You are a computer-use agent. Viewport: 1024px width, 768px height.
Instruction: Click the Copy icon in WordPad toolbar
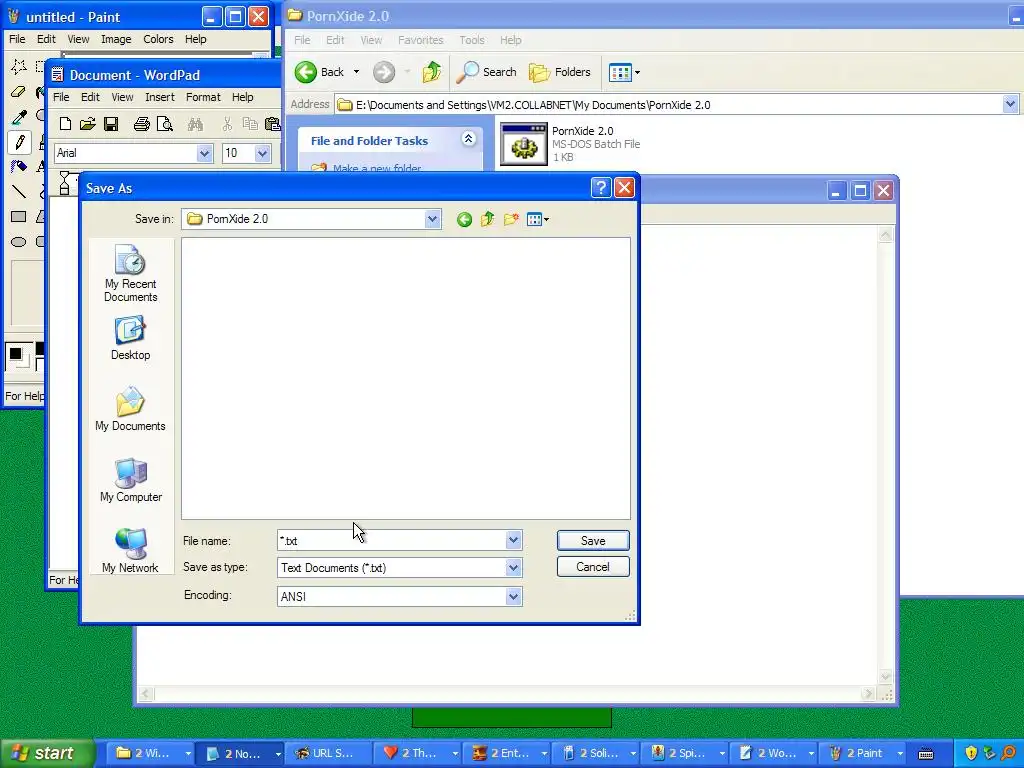tap(249, 123)
